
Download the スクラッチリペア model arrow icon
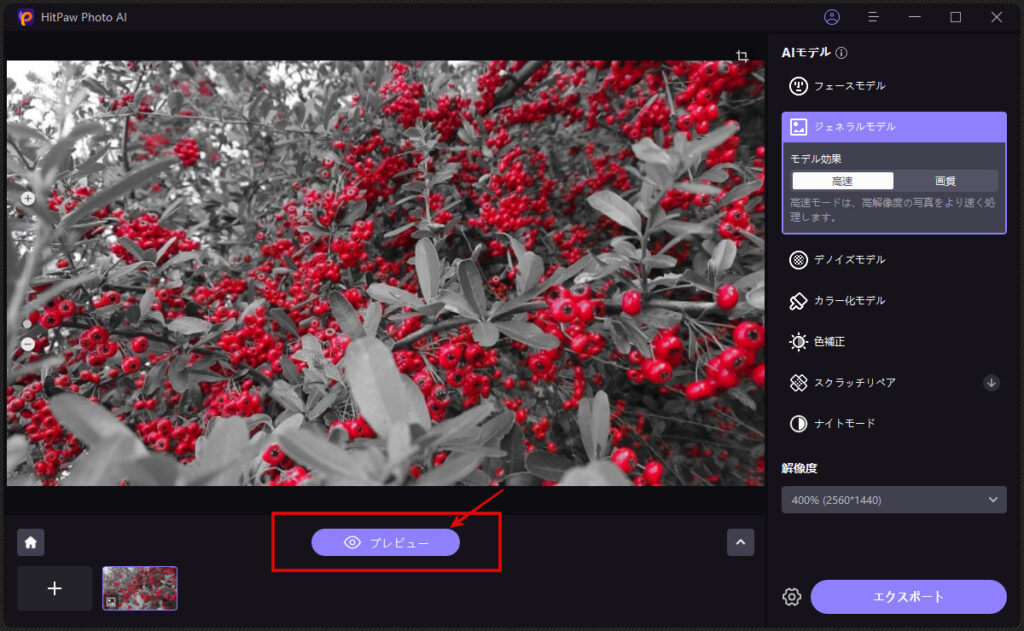click(x=991, y=382)
